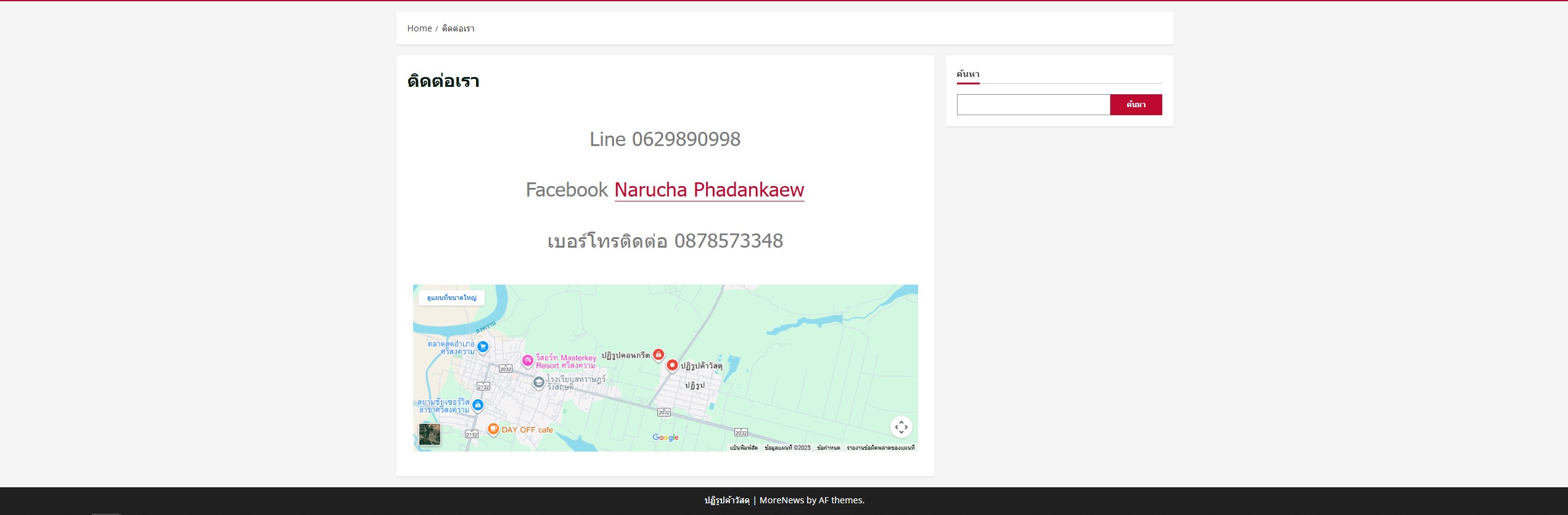
Task: Click the ปฏิรูปค้าวัสดุ red location pin
Action: 672,365
